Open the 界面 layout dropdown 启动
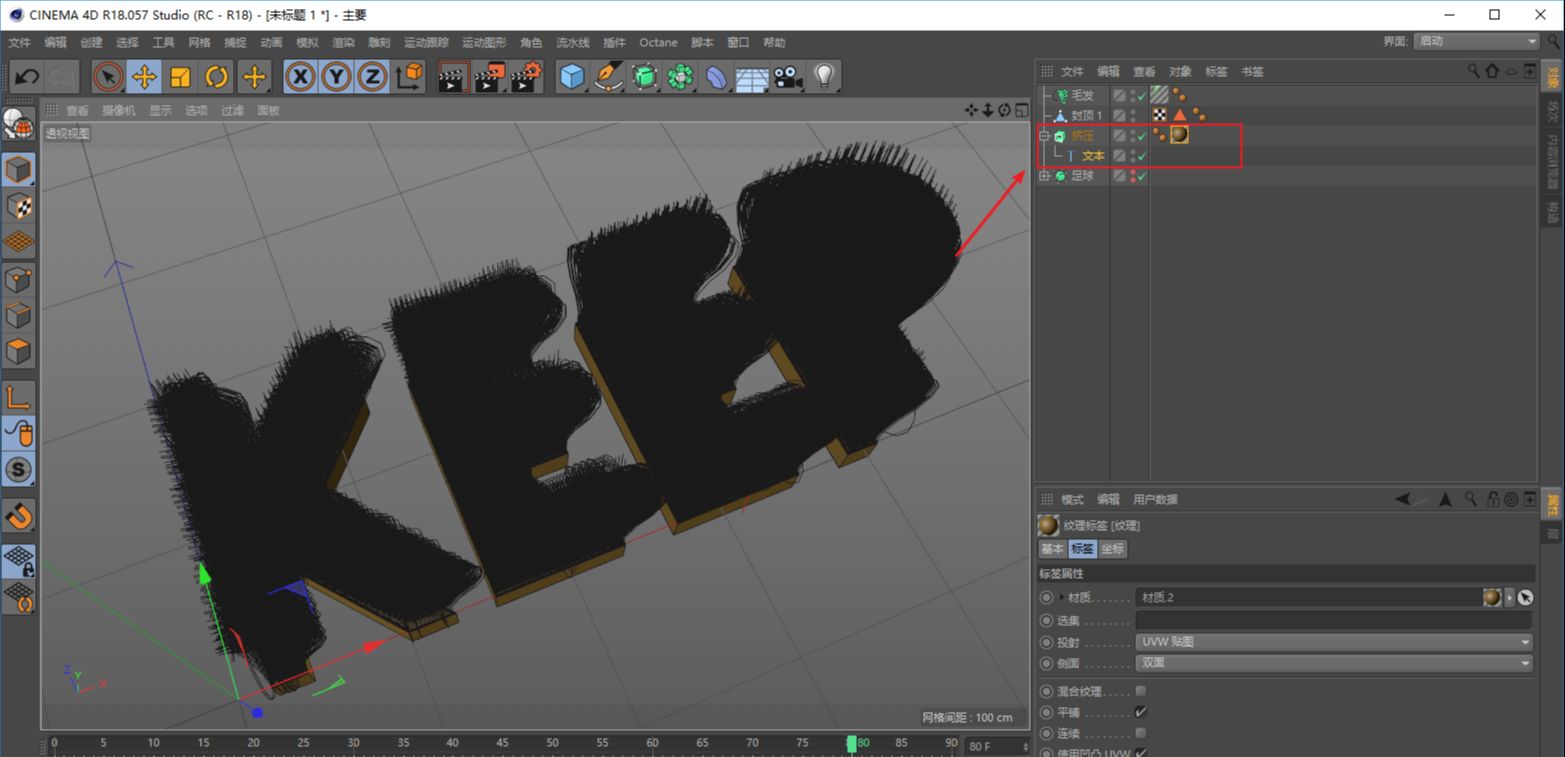The width and height of the screenshot is (1565, 757). (x=1476, y=41)
